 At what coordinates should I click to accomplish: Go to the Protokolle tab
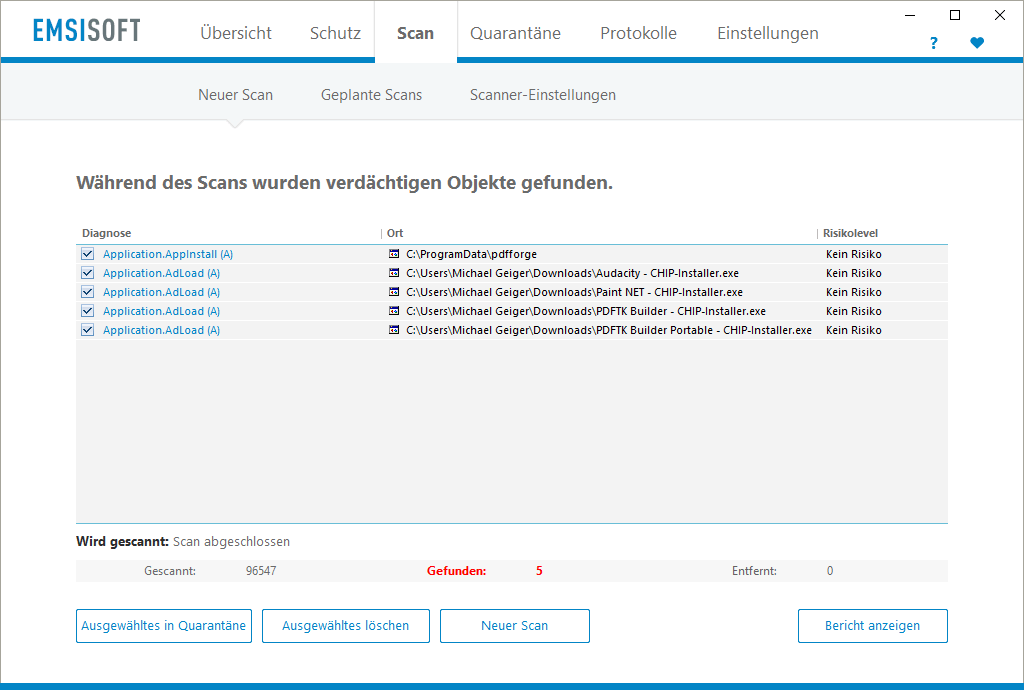click(x=639, y=33)
